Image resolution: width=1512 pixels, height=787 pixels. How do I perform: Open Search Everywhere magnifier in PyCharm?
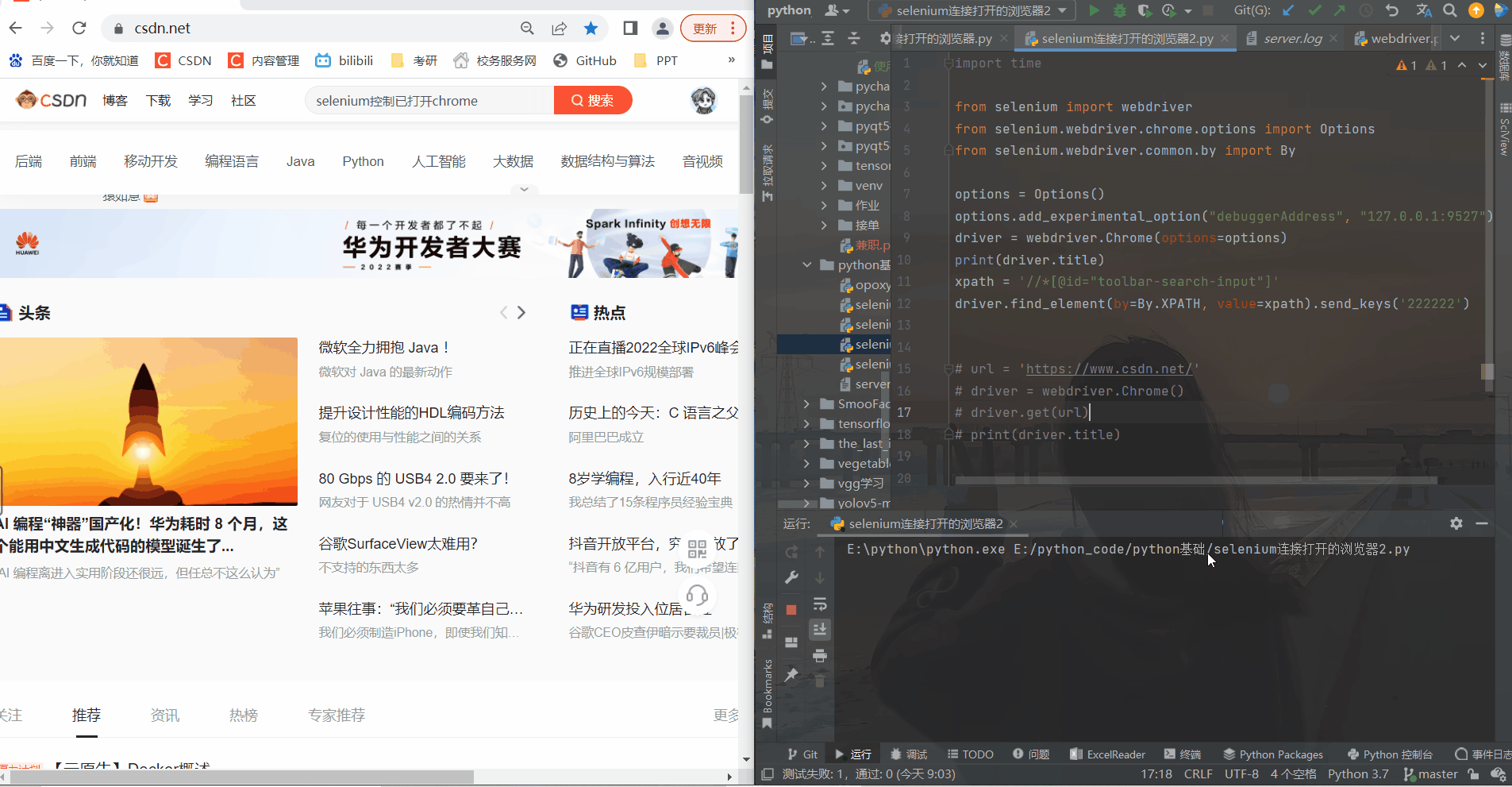point(1450,10)
